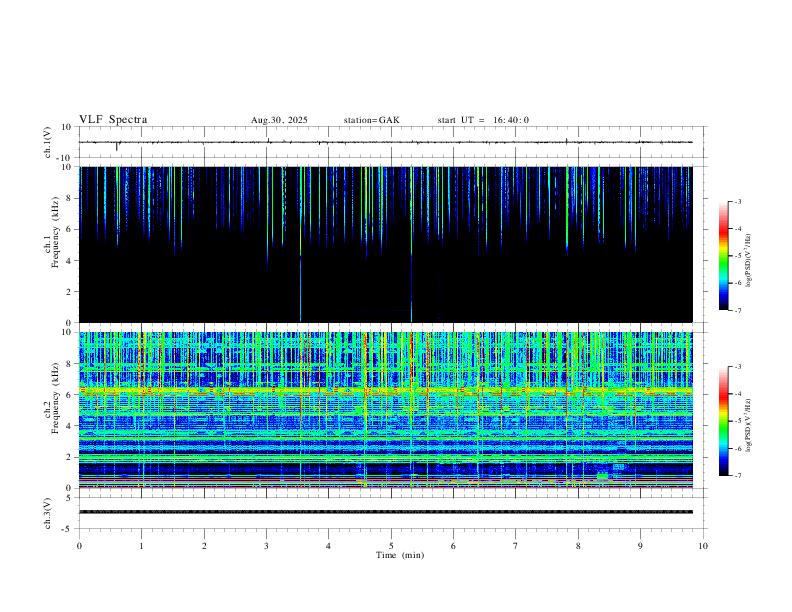792x612 pixels.
Task: Click the time tick label "1" on the x-axis
Action: tap(141, 546)
